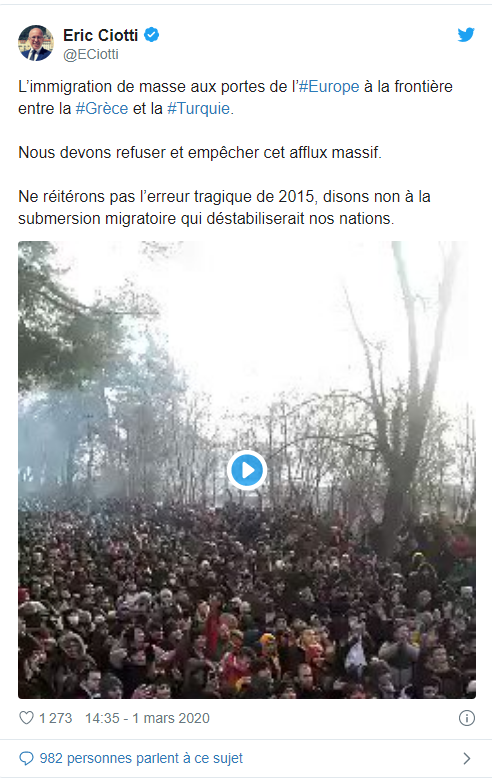
Task: Like the tweet with heart icon
Action: coord(26,718)
